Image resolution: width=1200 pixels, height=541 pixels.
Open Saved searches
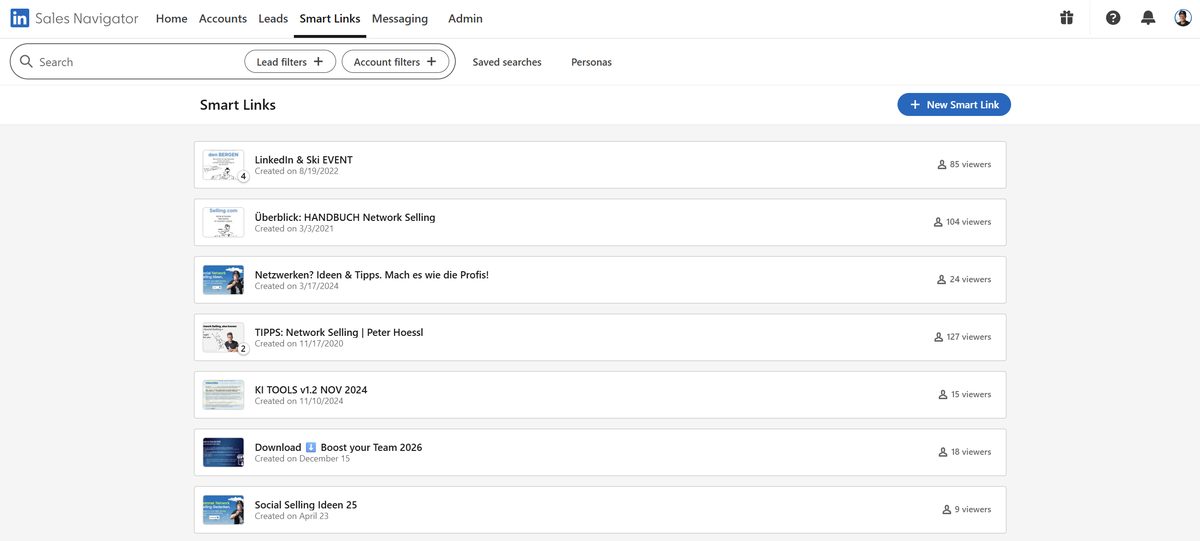click(507, 62)
